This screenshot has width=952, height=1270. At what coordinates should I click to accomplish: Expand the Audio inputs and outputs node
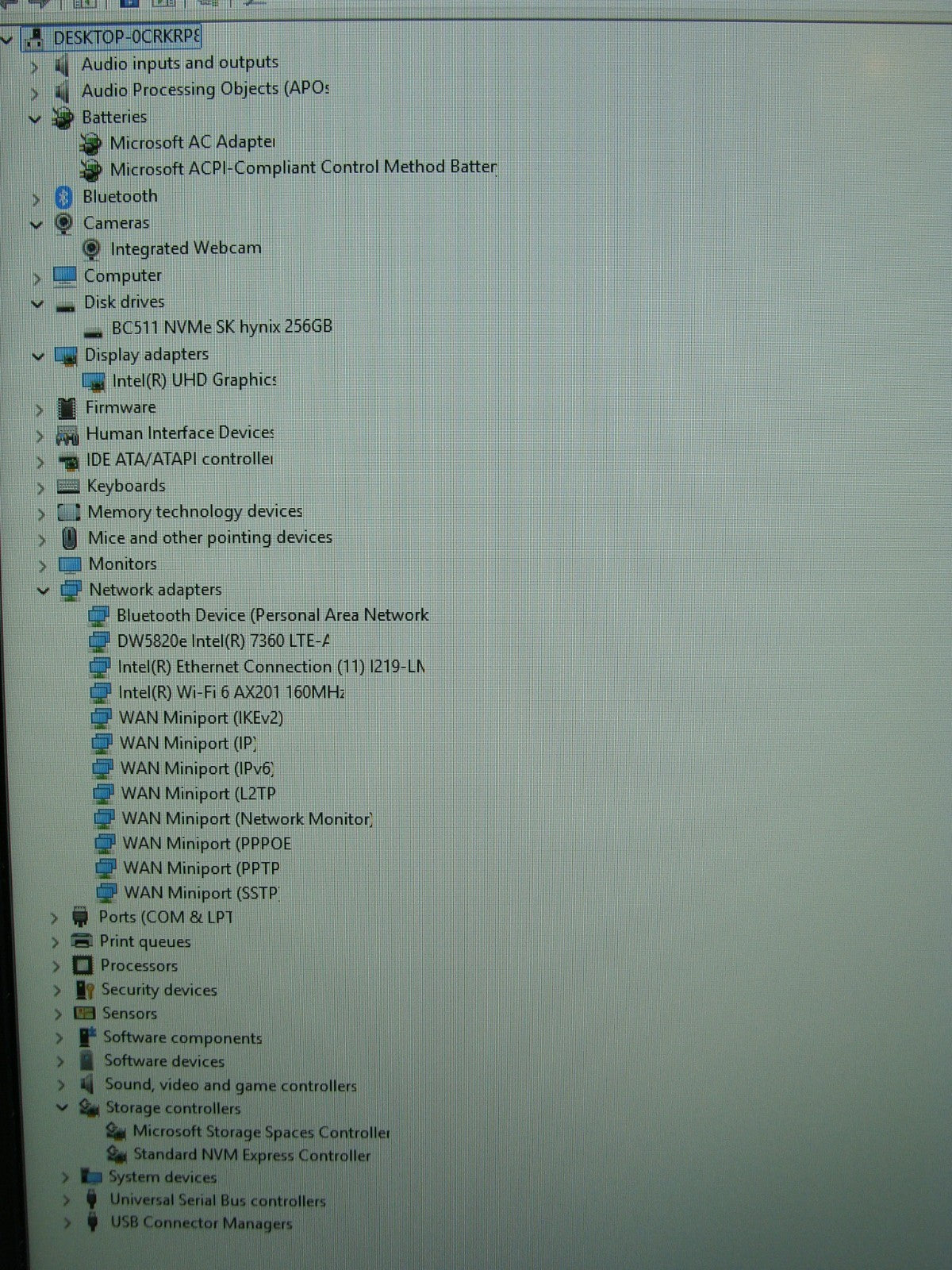pos(34,67)
